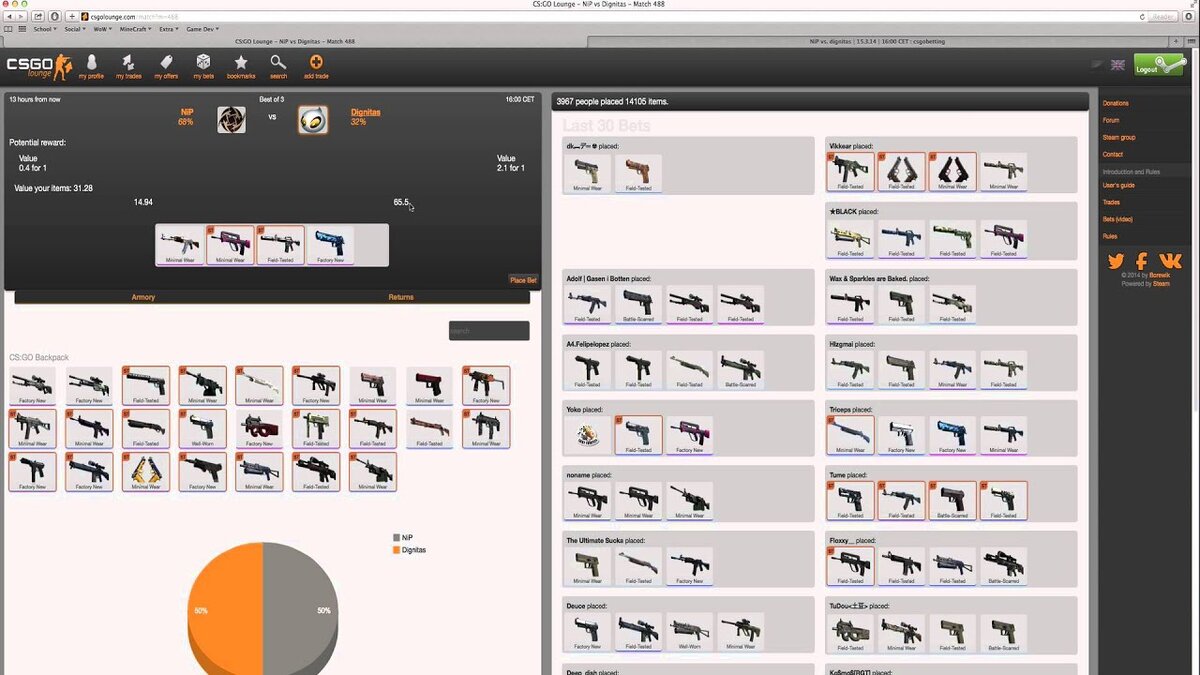The width and height of the screenshot is (1200, 675).
Task: Remove the Factory New item from the bet slot
Action: pos(333,245)
